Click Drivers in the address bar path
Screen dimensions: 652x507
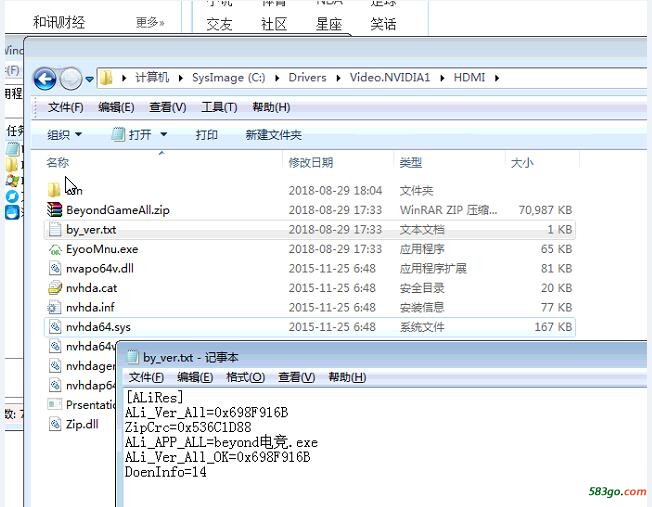pos(307,77)
